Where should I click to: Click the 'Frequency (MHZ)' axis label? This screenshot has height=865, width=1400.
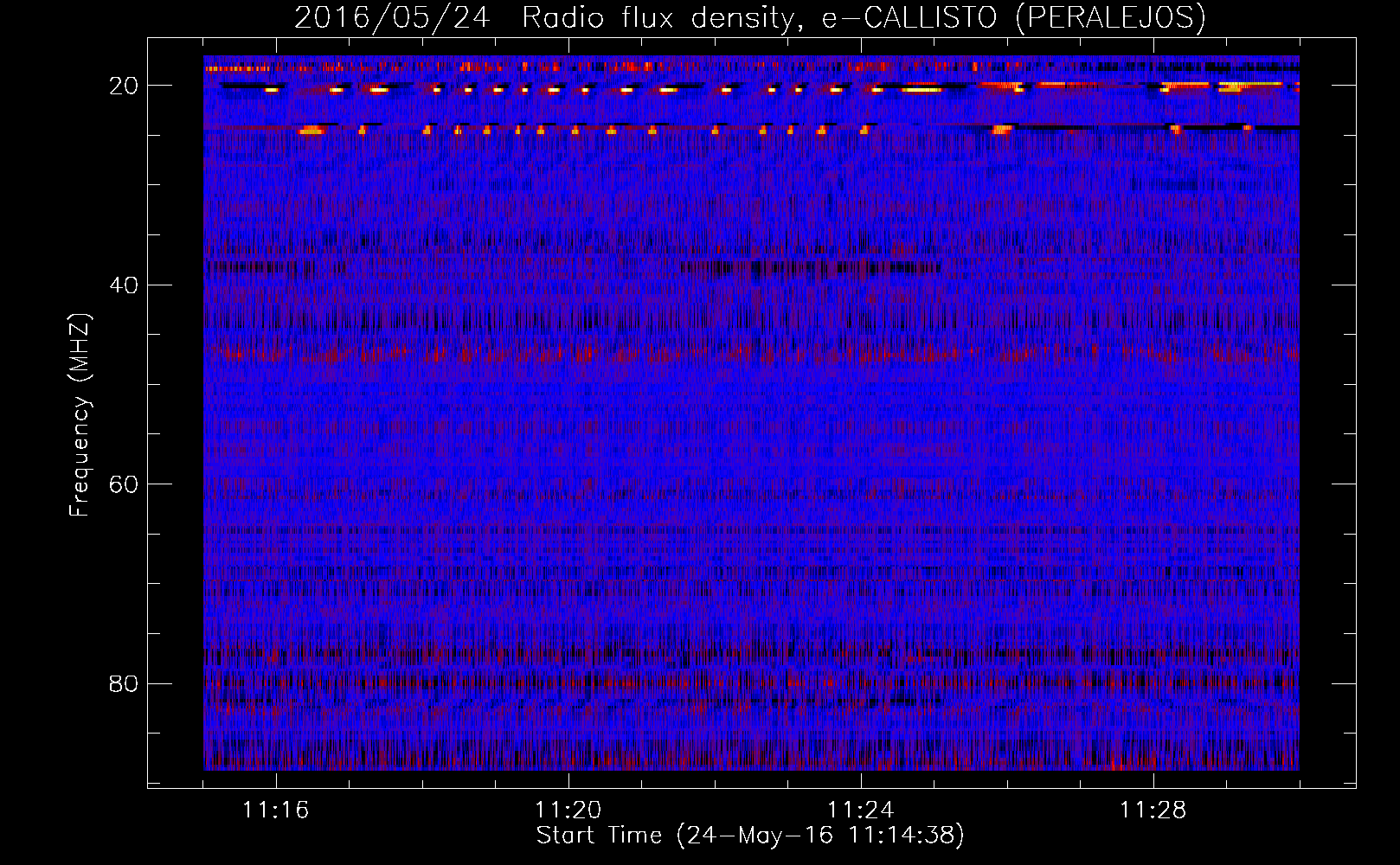(80, 415)
